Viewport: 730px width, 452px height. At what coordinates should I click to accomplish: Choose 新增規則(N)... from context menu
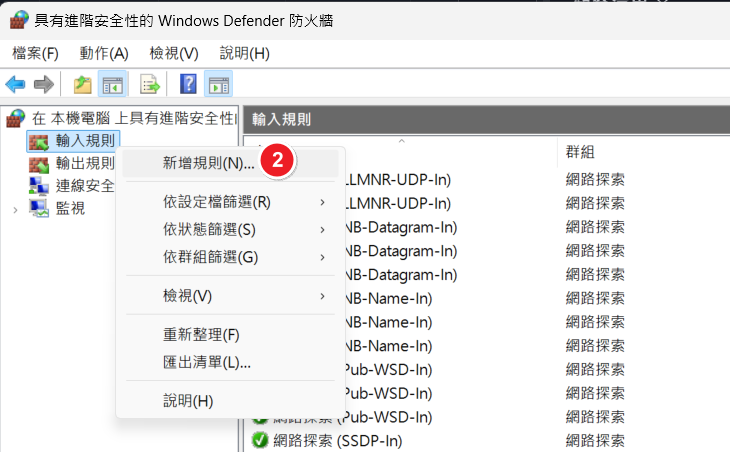[x=230, y=163]
